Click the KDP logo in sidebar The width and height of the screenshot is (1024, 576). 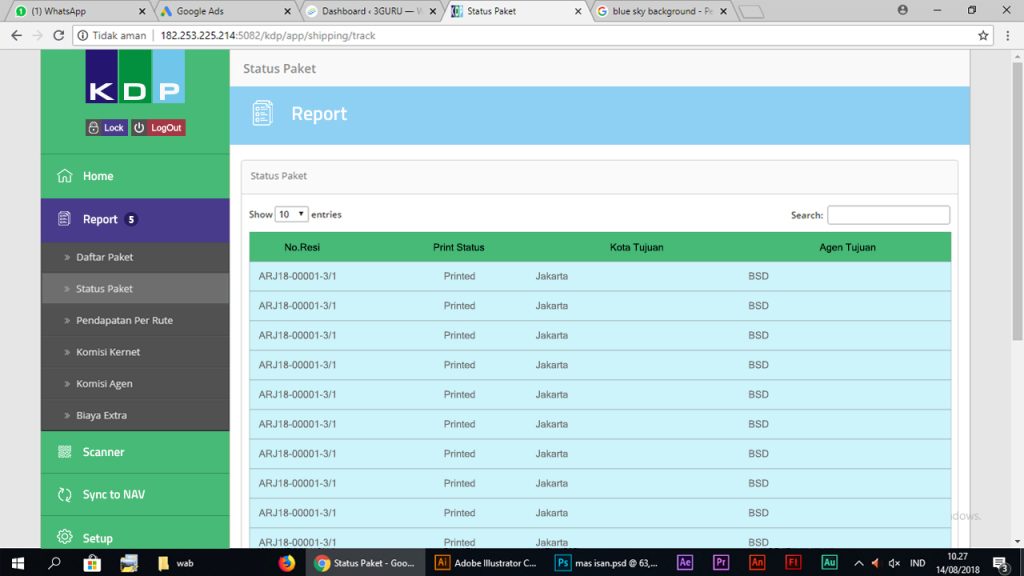coord(135,76)
